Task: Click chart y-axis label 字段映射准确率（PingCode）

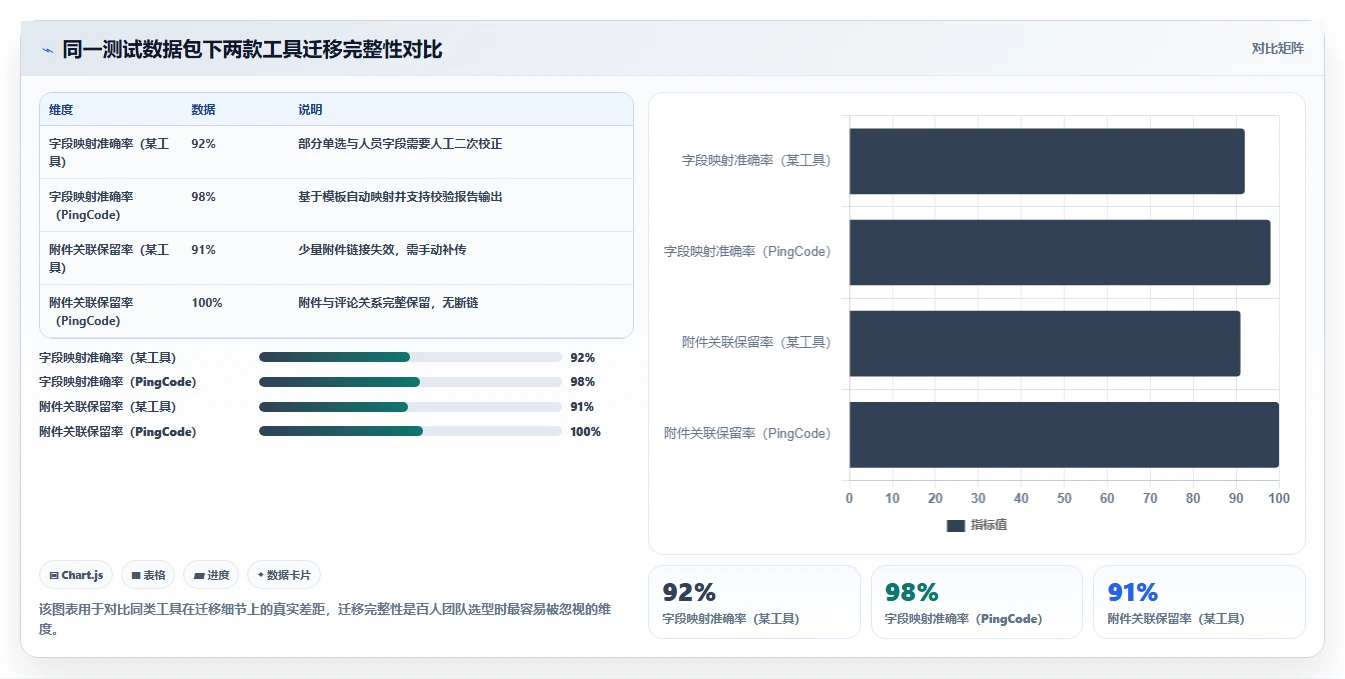Action: [x=747, y=252]
